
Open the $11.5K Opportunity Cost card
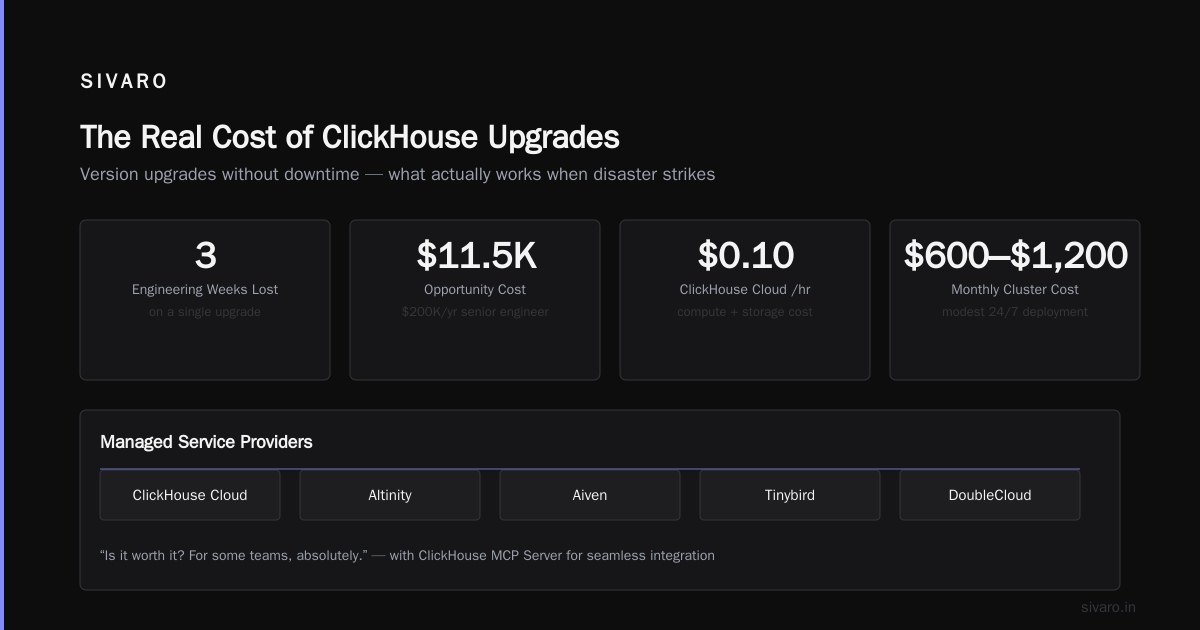click(475, 300)
